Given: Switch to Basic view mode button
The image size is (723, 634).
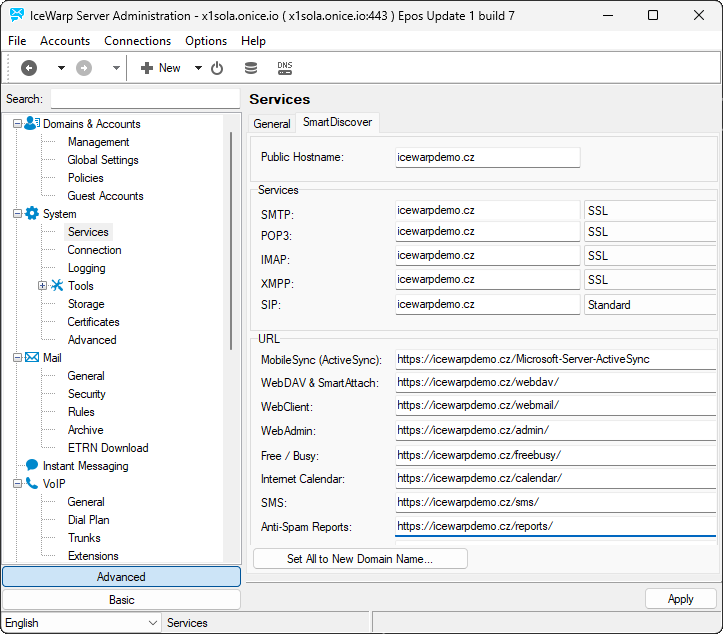Looking at the screenshot, I should (121, 600).
